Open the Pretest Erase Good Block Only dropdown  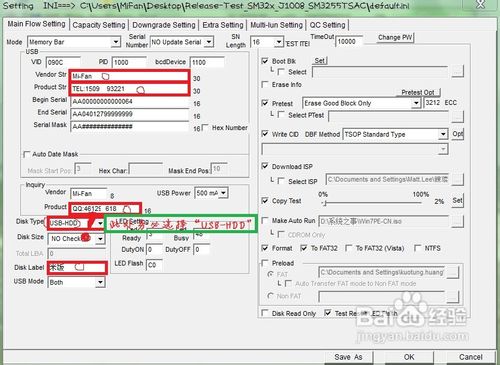tap(416, 103)
